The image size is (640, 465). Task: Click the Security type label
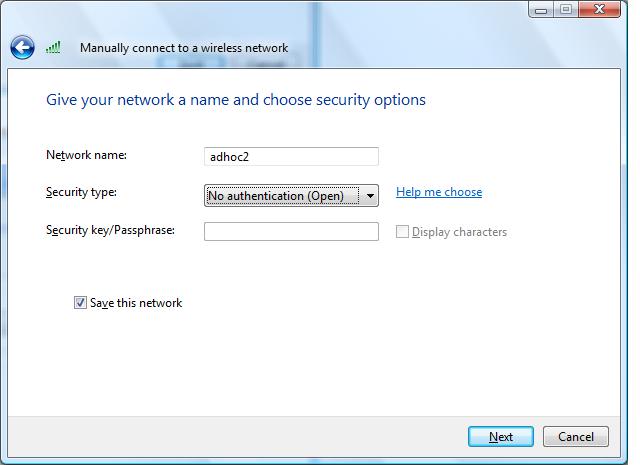(x=81, y=192)
